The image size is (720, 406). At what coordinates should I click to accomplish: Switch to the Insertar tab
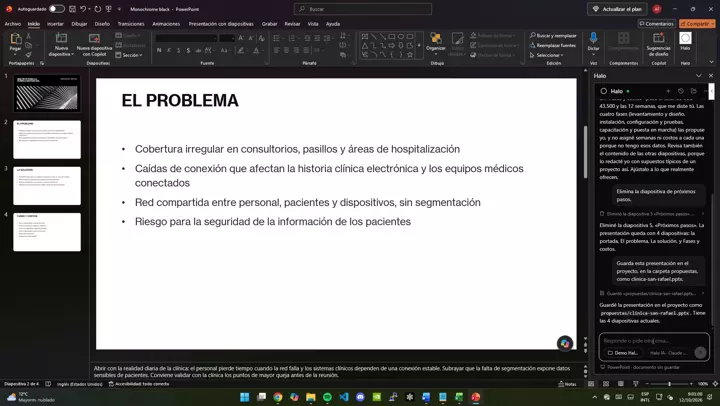coord(55,24)
